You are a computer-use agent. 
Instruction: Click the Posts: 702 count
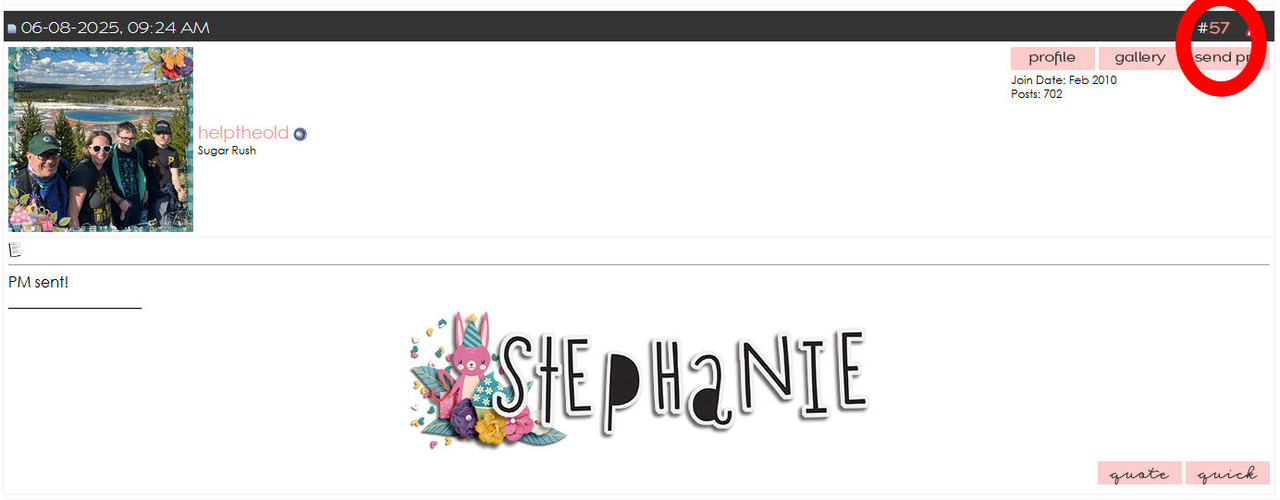pos(1037,94)
